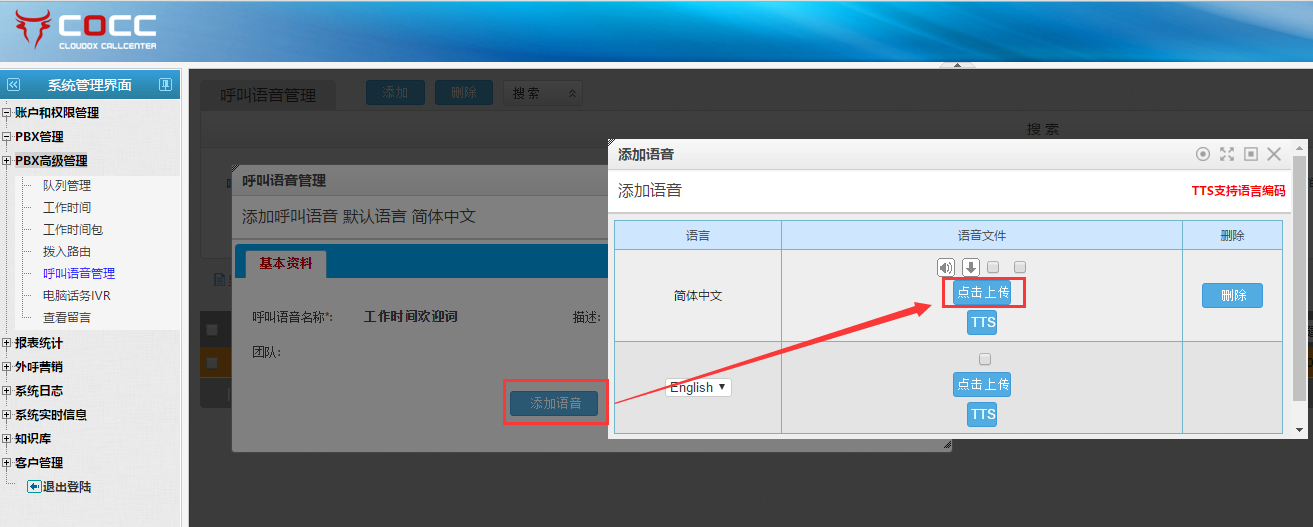Click the fullscreen expand icon of 添加语音 dialog
The height and width of the screenshot is (527, 1313).
pyautogui.click(x=1227, y=154)
